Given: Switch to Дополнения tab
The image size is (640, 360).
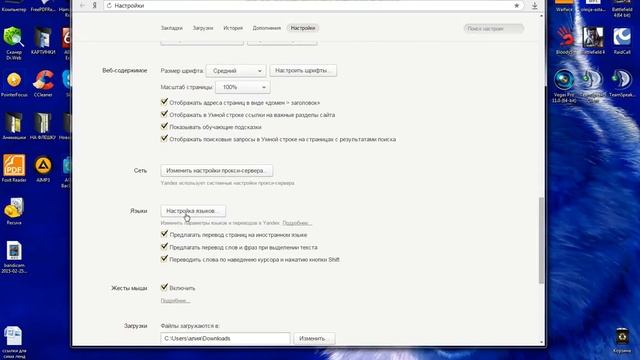Looking at the screenshot, I should pos(267,28).
